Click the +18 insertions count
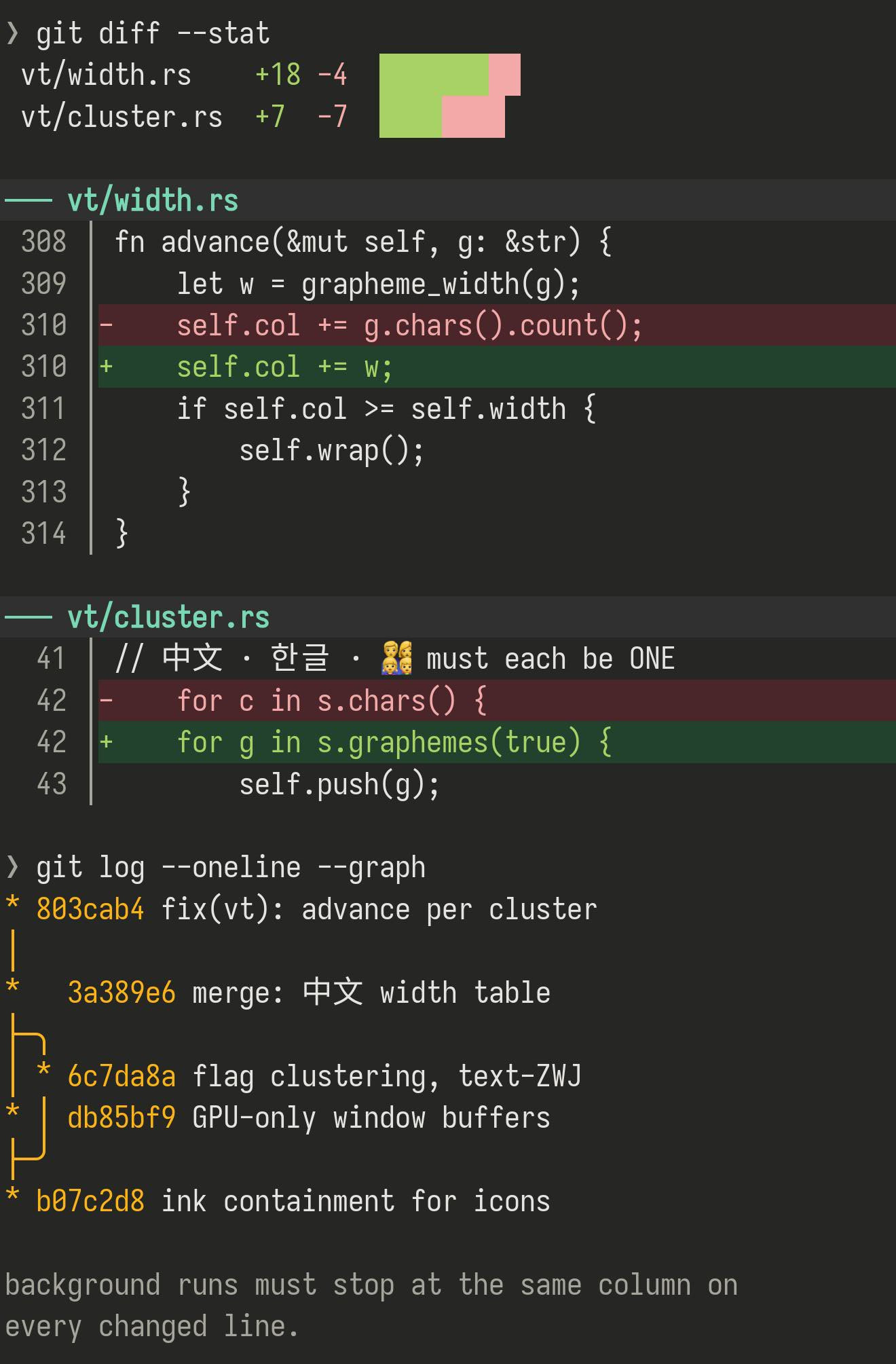Image resolution: width=896 pixels, height=1364 pixels. pyautogui.click(x=278, y=75)
